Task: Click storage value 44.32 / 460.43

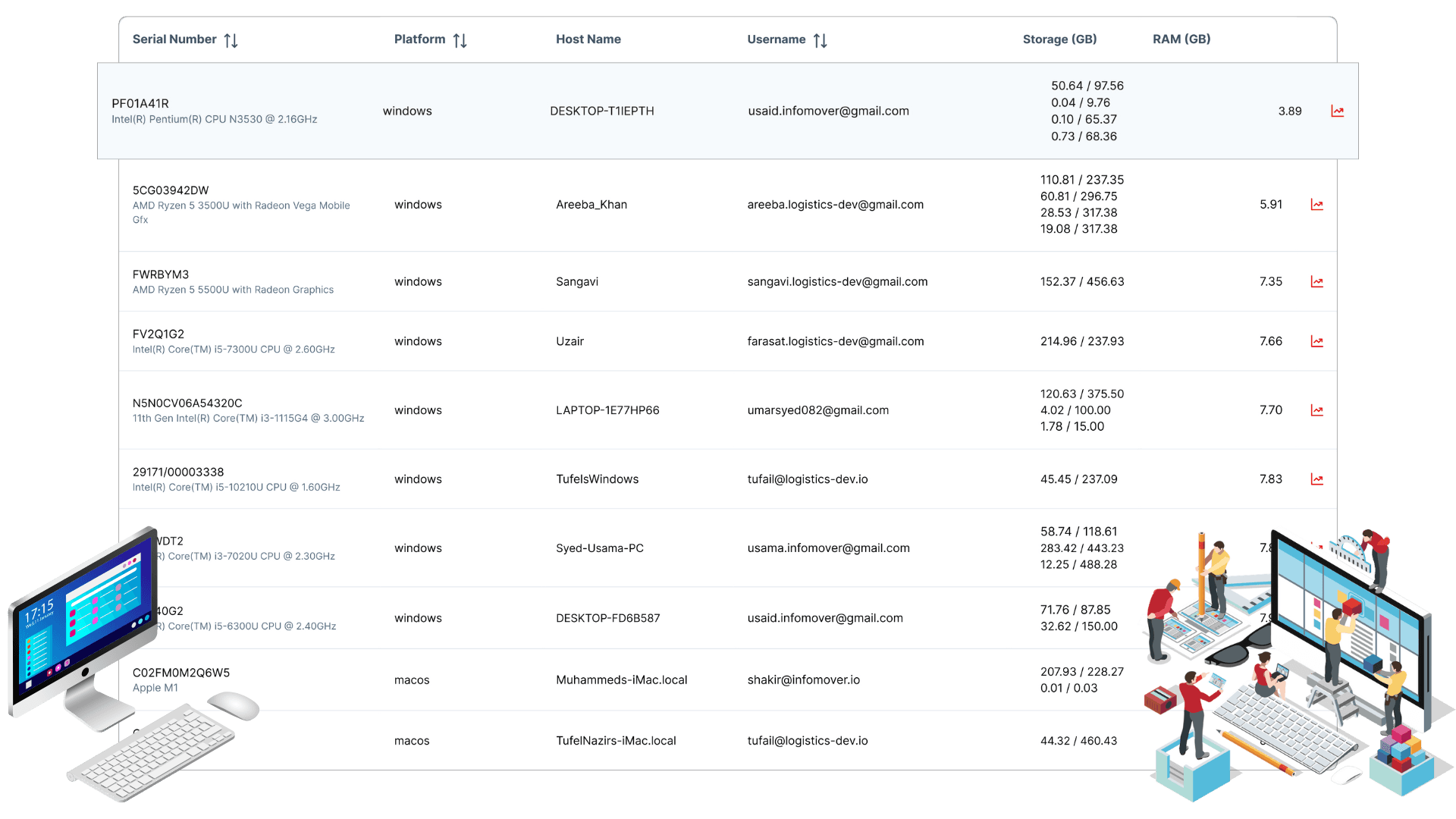Action: [1079, 741]
